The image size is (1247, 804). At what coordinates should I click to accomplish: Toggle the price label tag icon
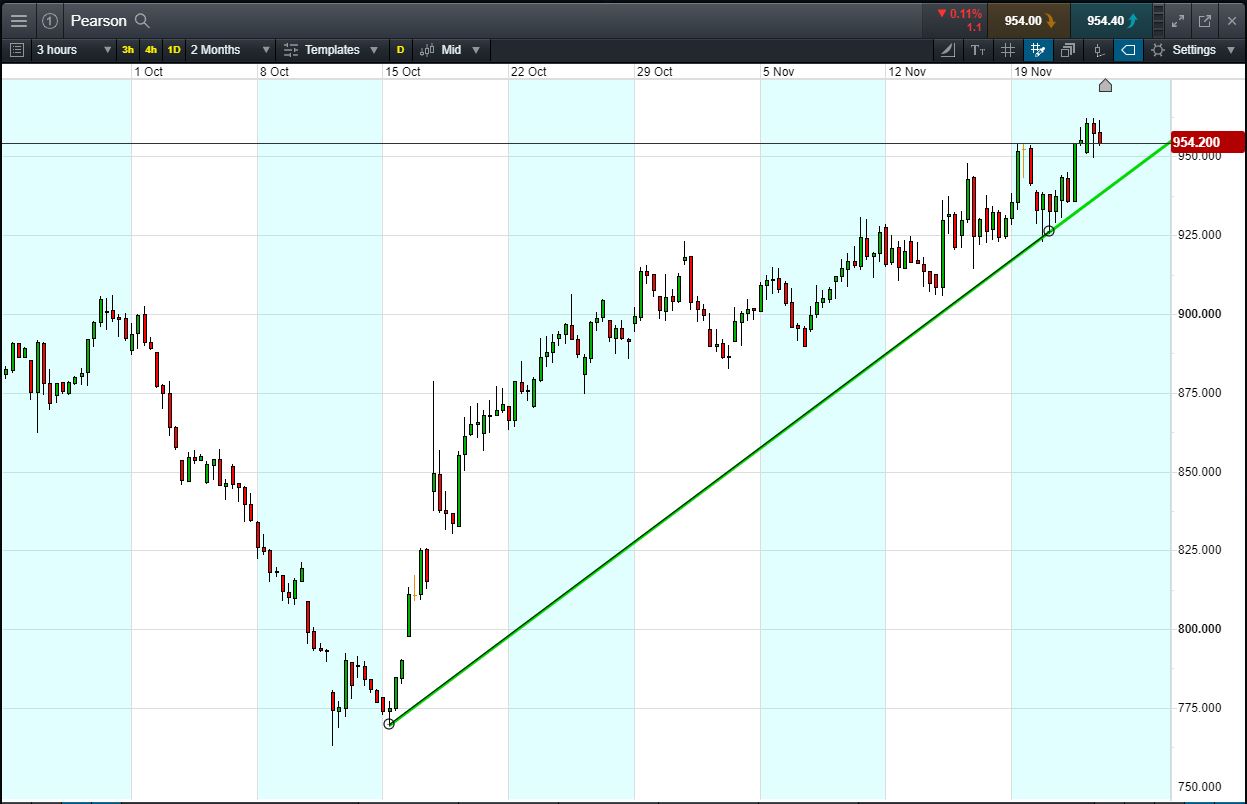[x=1128, y=49]
